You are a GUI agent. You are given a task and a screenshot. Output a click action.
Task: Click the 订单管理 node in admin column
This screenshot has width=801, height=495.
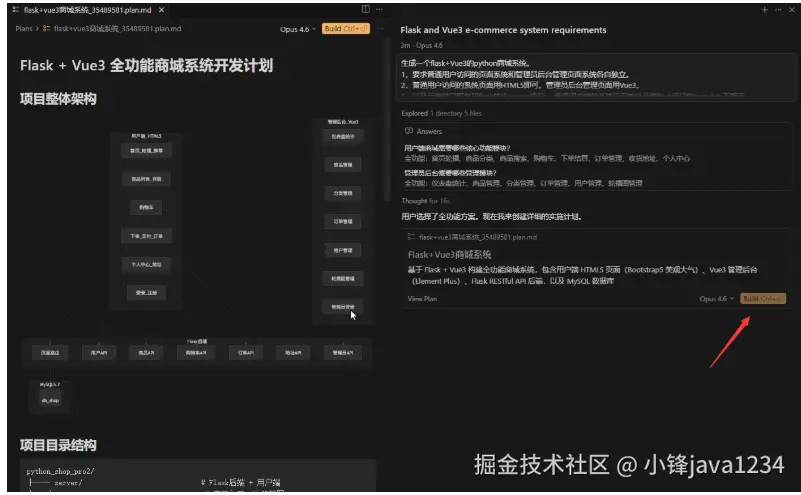[343, 222]
